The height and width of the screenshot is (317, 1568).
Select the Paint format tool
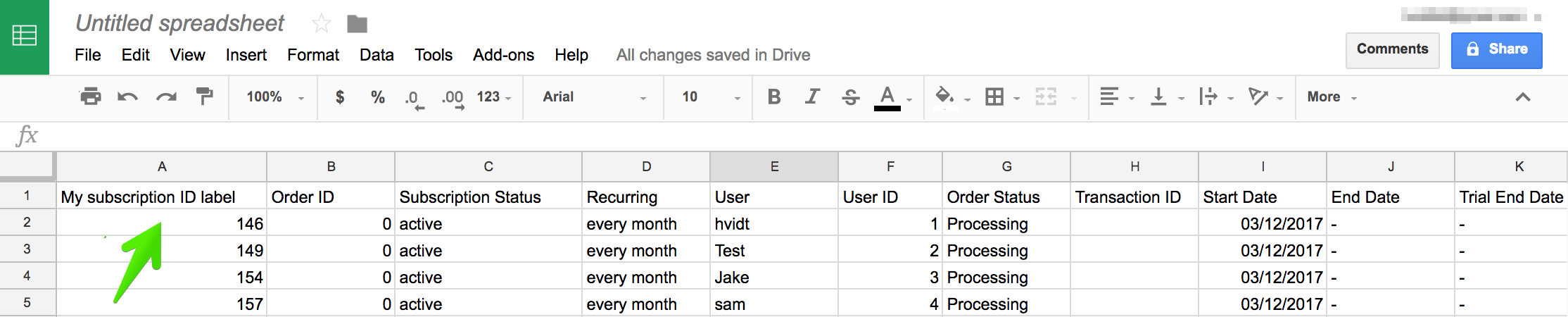[x=204, y=97]
